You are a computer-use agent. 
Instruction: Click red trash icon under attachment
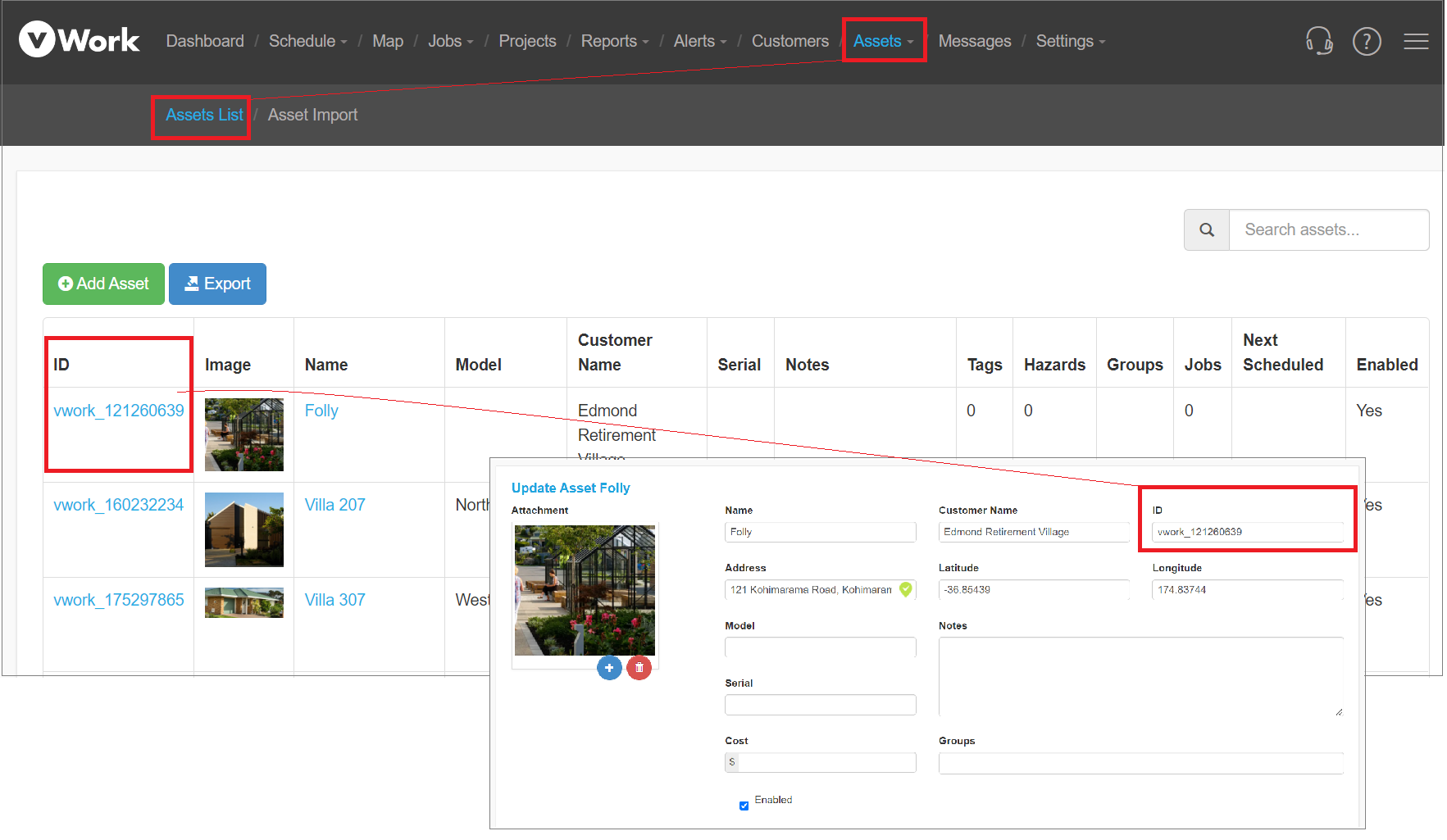[639, 668]
